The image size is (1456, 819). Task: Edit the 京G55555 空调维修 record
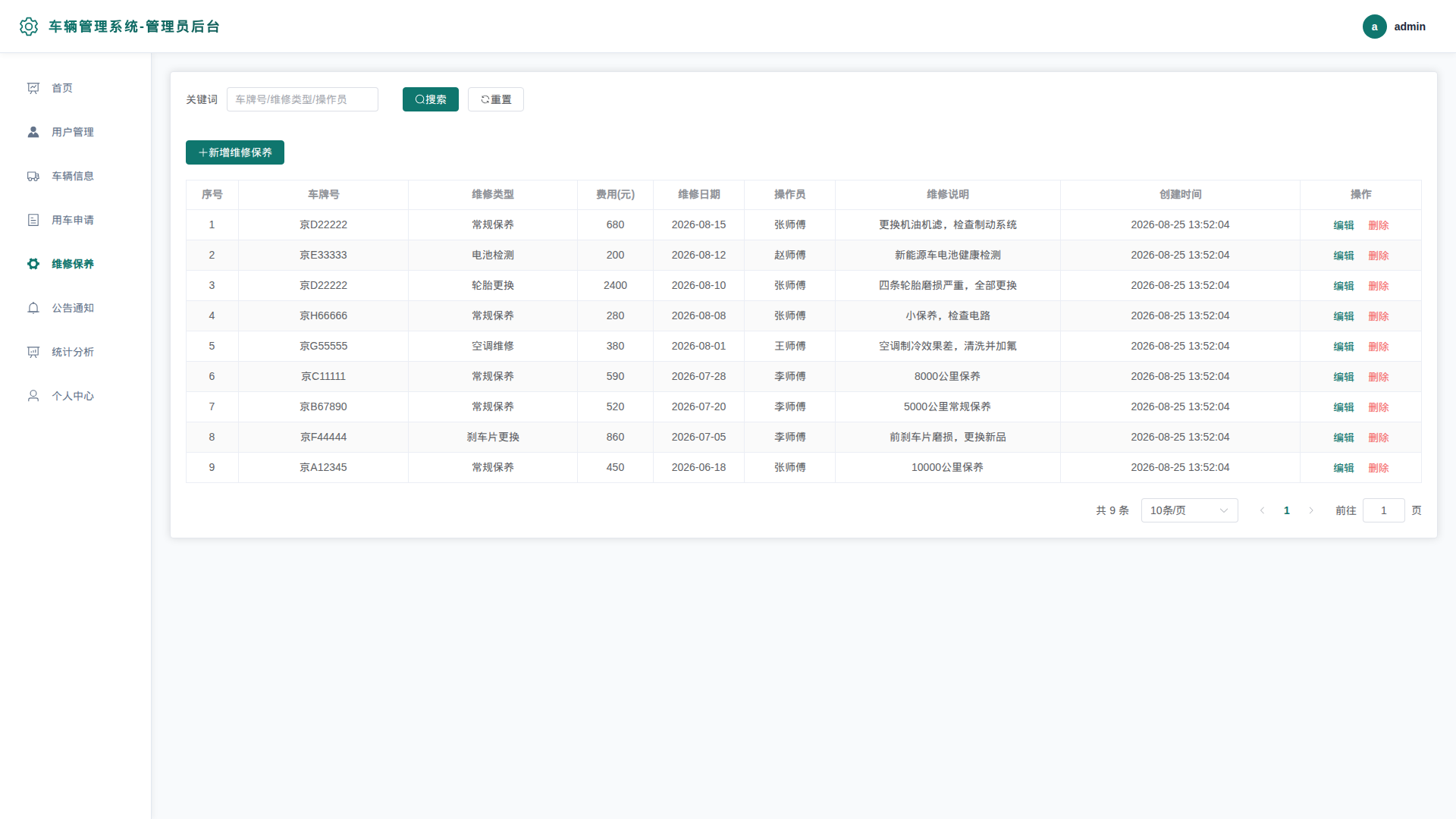(1344, 347)
